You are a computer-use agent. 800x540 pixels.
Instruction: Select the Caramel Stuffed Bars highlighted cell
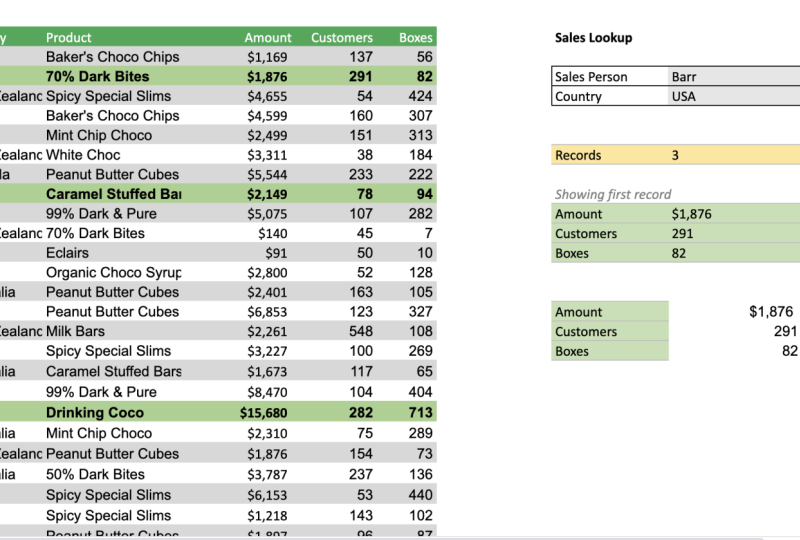[113, 194]
